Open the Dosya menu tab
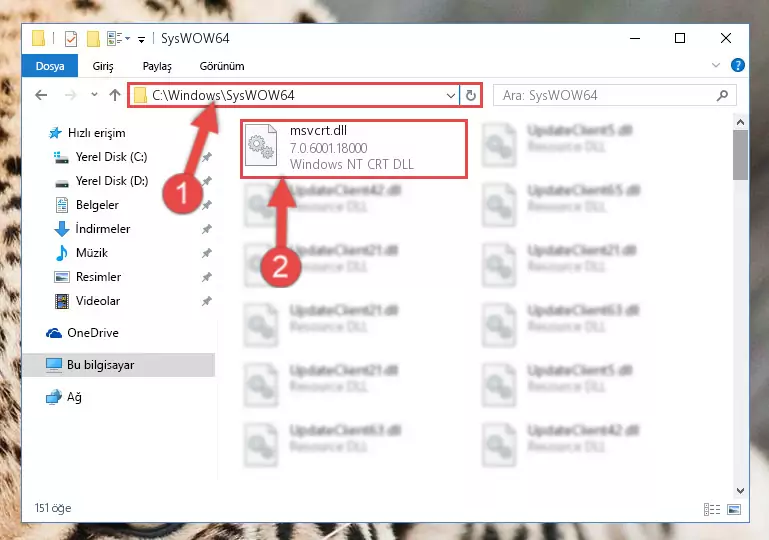Screen dimensions: 769x540 coord(50,66)
